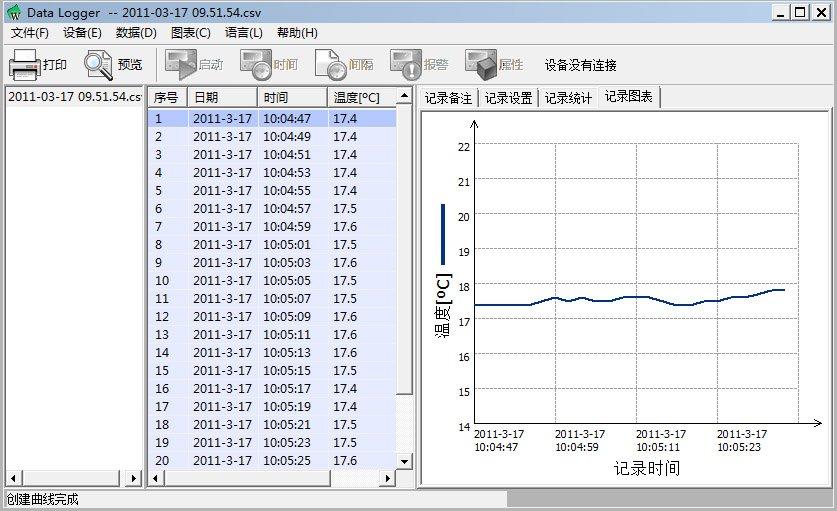Select row 17 with time 10:05:19
Image resolution: width=837 pixels, height=511 pixels.
point(272,406)
